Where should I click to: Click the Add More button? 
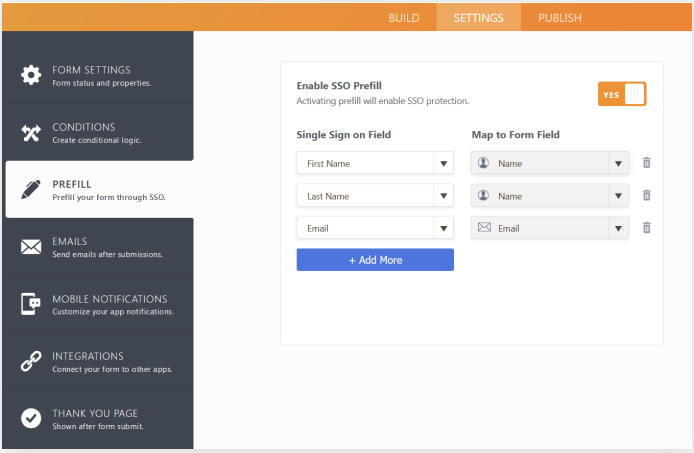pos(375,260)
